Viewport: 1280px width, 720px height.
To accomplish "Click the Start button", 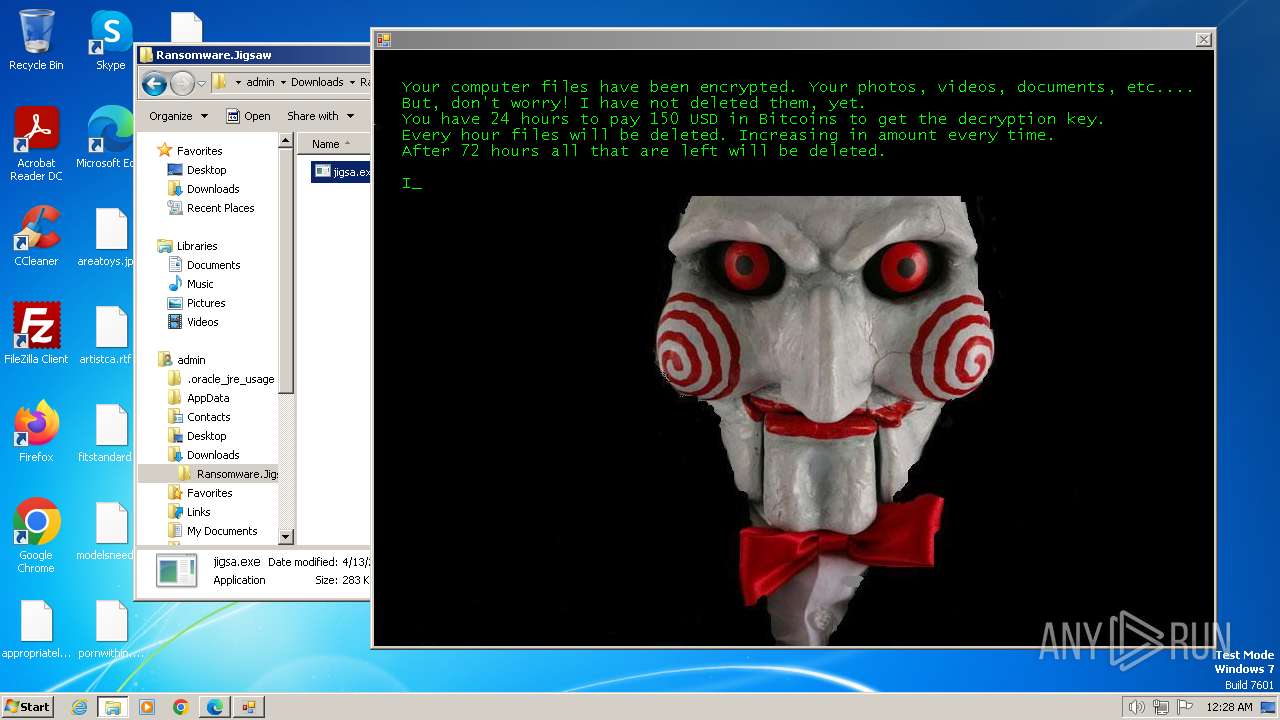I will (27, 706).
